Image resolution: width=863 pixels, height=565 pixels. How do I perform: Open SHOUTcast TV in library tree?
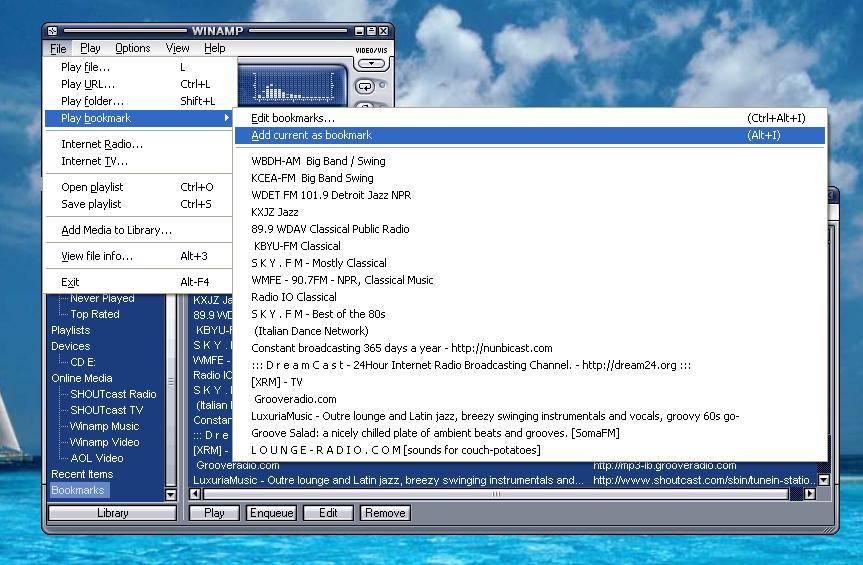coord(107,410)
